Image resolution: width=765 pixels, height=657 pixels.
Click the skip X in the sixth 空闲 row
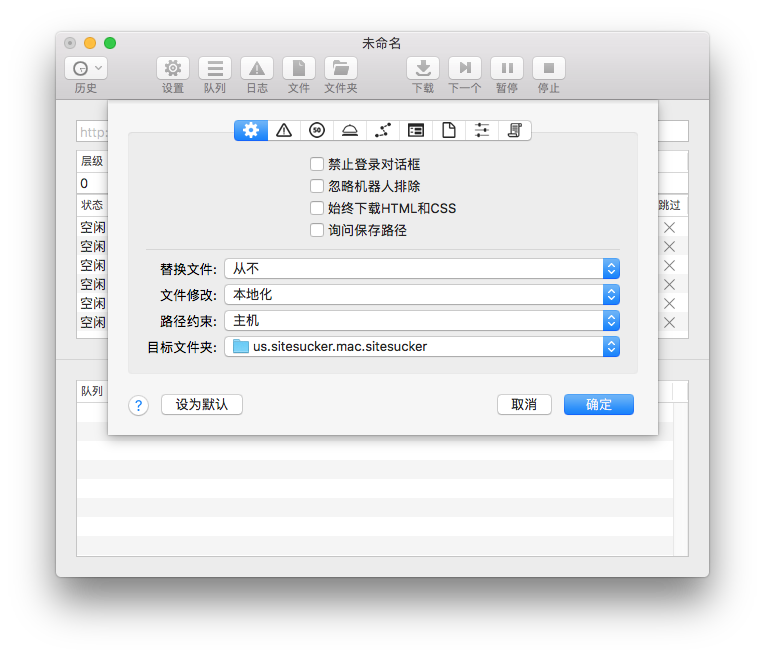tap(669, 322)
